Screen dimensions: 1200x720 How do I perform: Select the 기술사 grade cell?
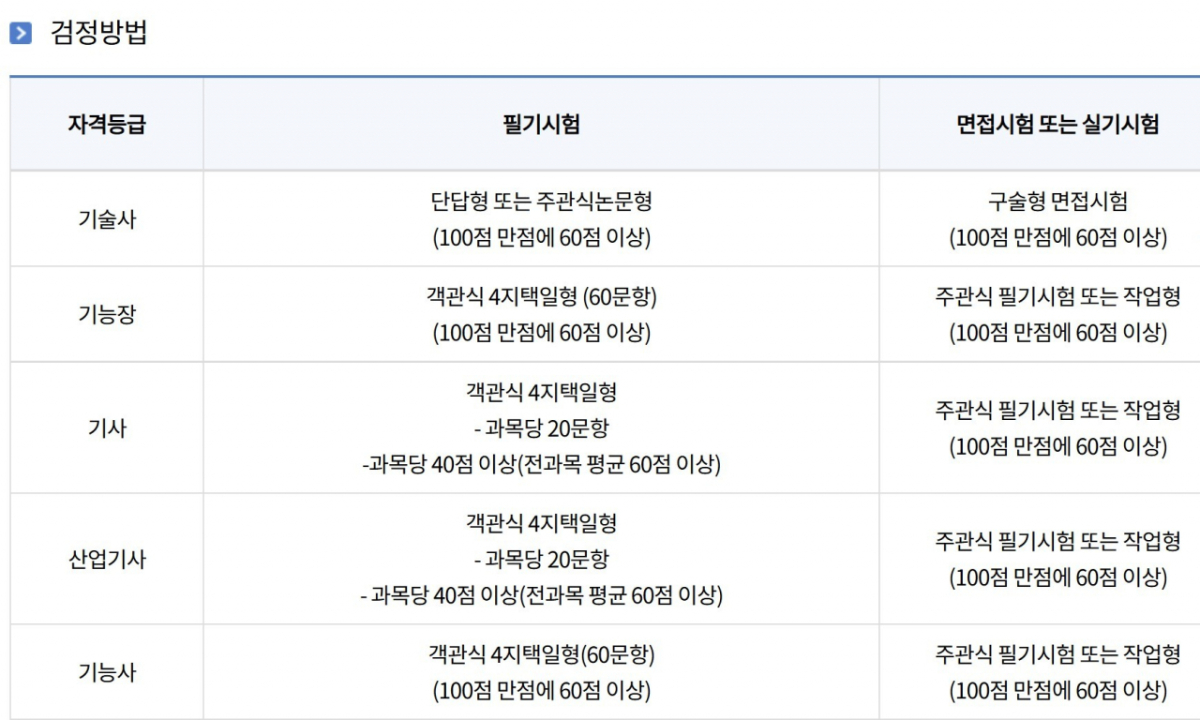coord(107,220)
